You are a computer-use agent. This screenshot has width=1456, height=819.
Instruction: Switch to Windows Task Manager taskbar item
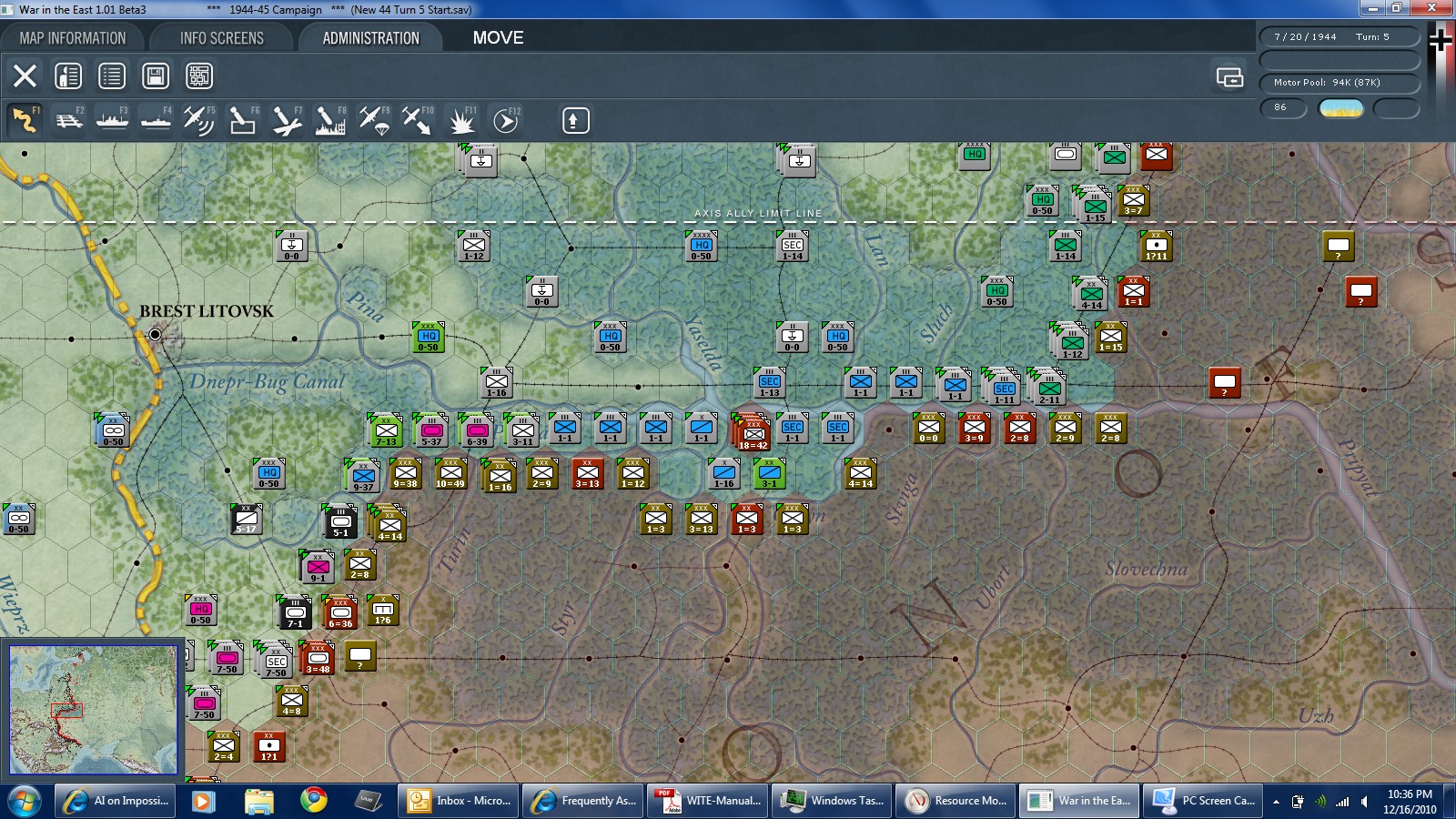coord(832,801)
